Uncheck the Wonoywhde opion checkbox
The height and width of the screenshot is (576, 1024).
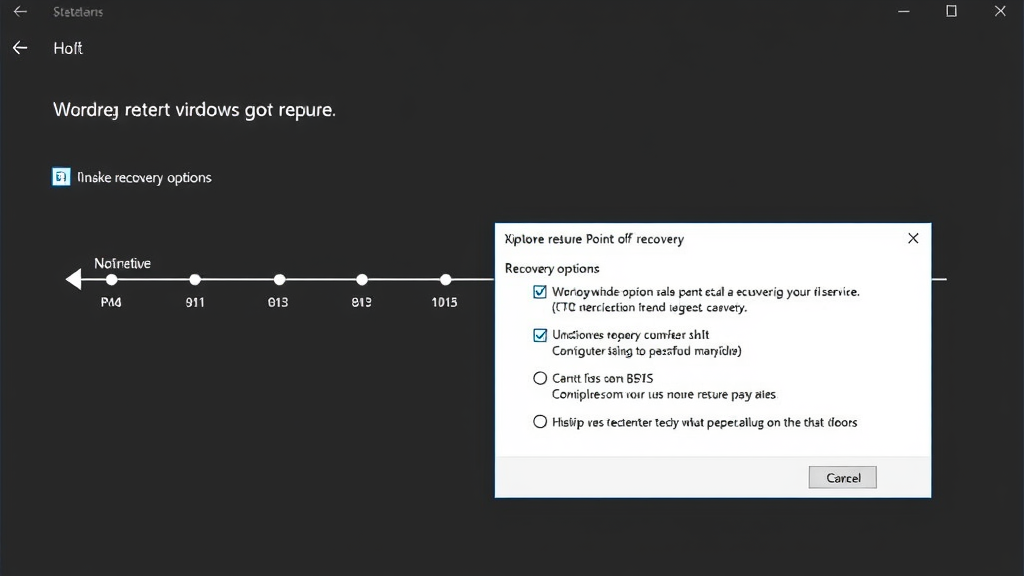(540, 291)
